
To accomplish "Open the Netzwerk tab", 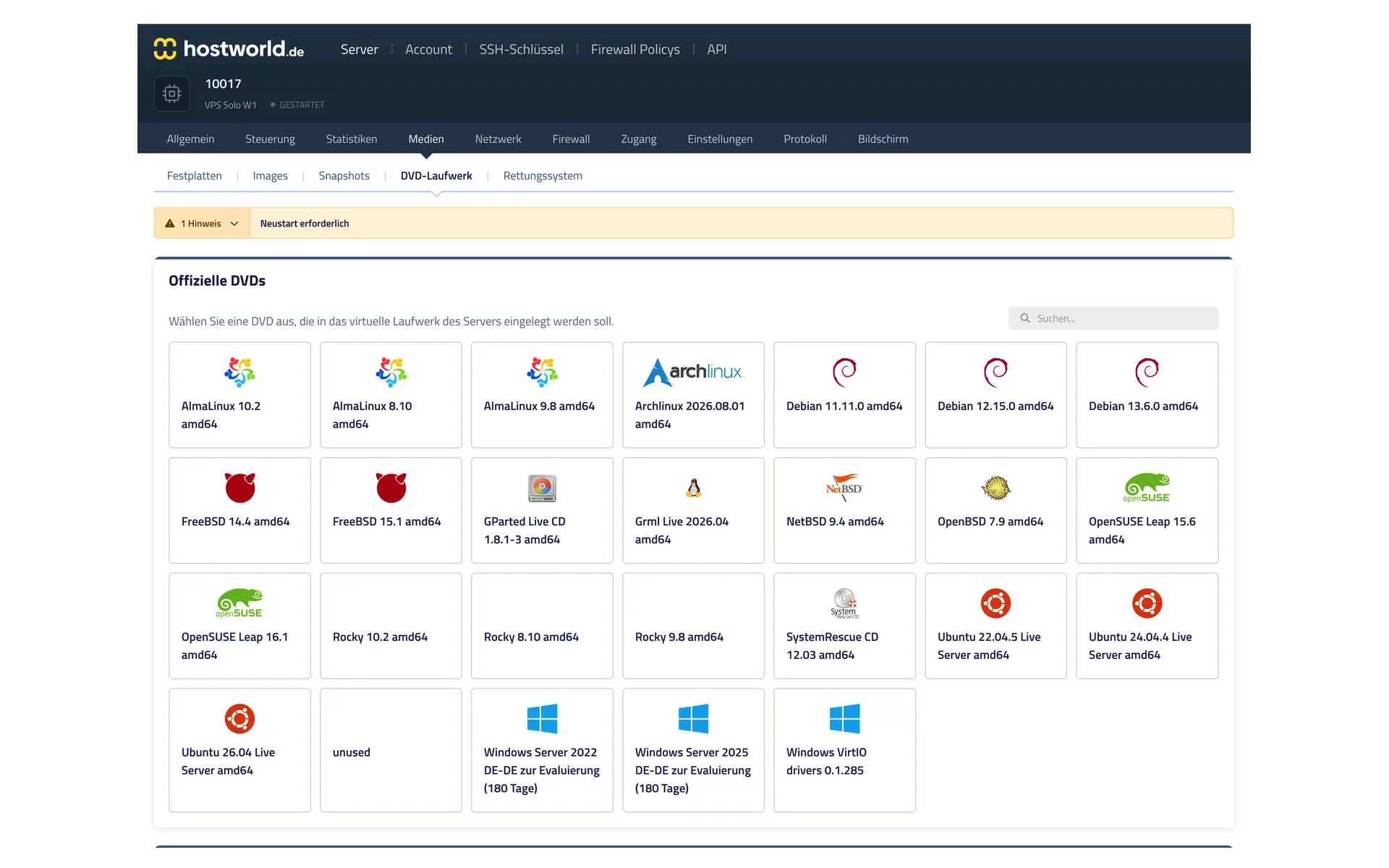I will pos(498,139).
